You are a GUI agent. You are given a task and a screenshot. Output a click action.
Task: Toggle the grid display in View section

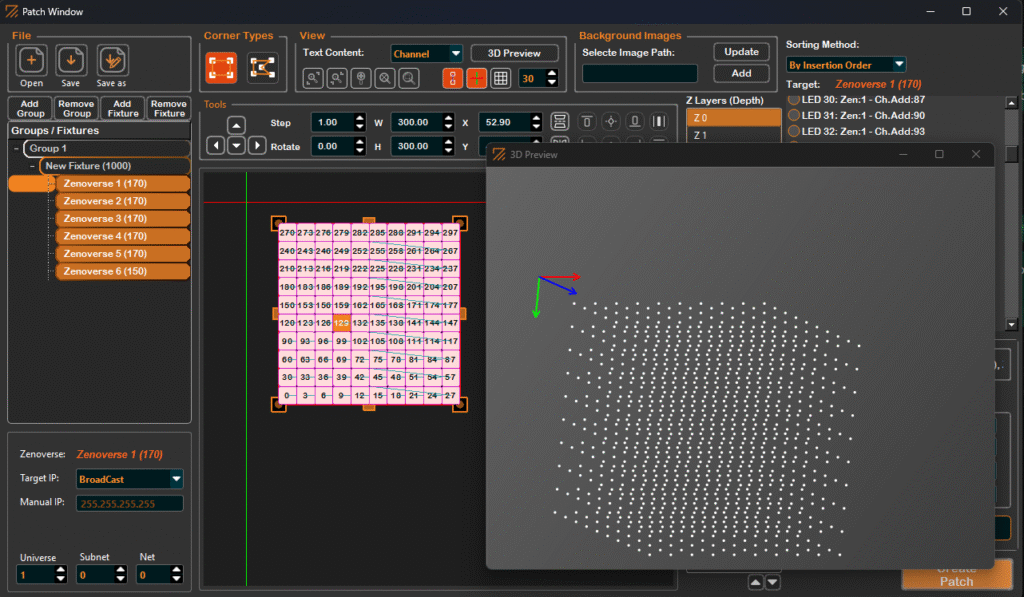pos(499,77)
